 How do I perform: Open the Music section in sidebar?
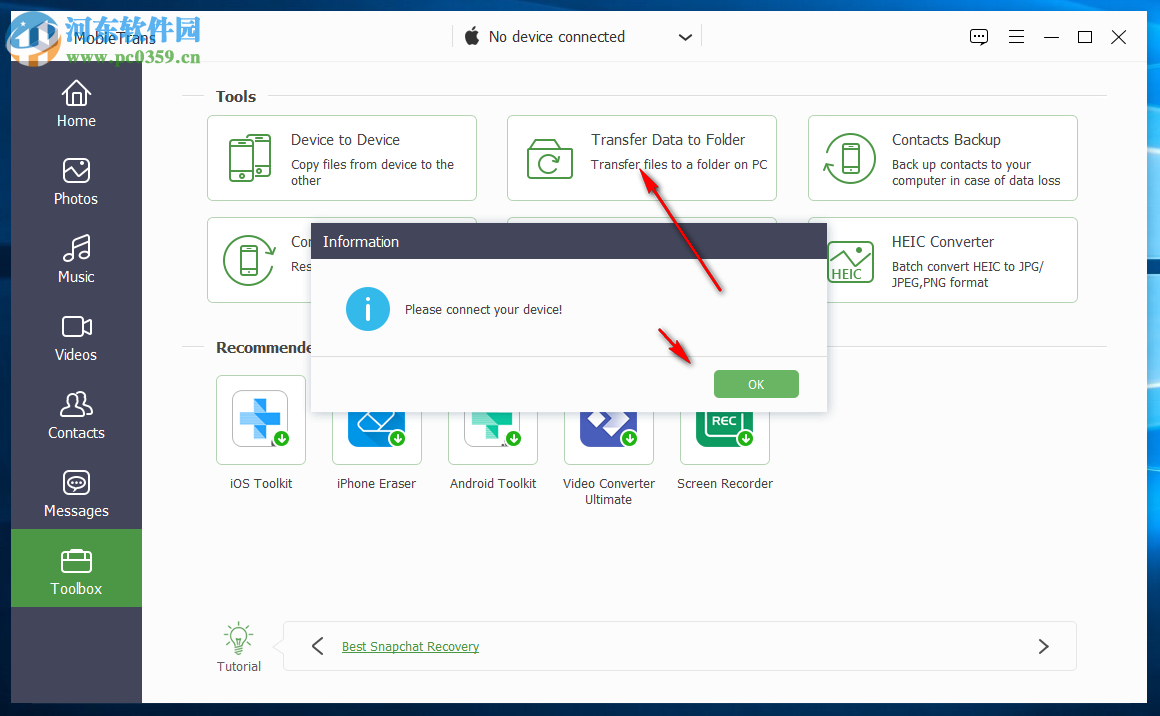(x=76, y=258)
